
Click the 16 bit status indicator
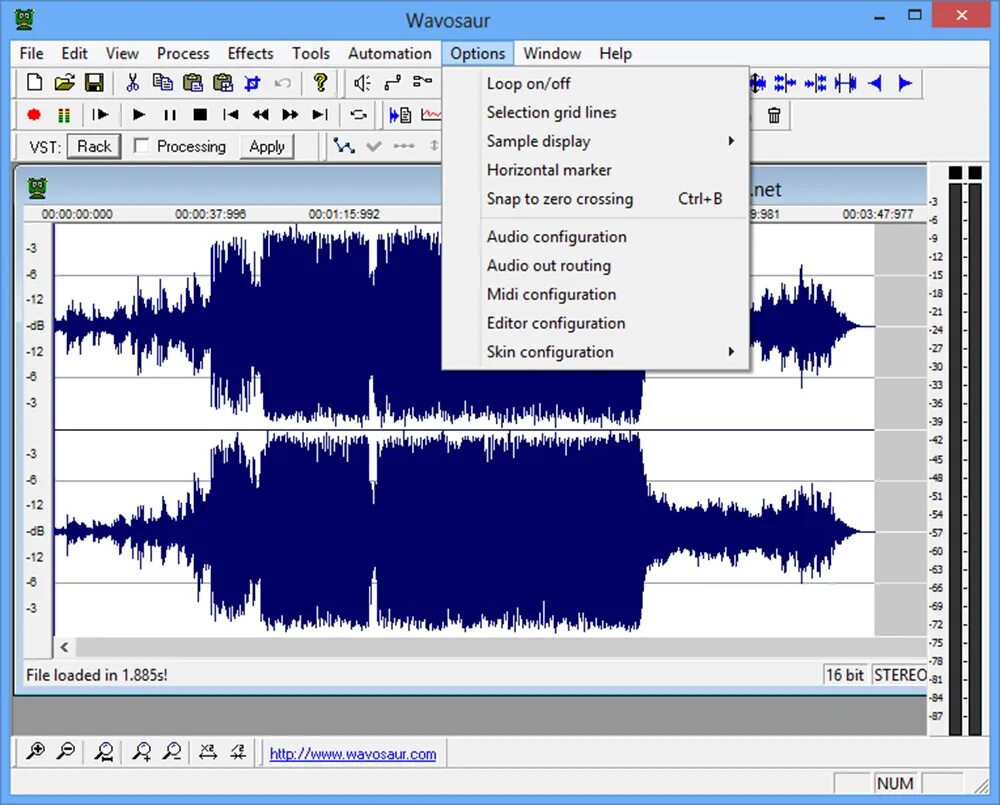coord(845,675)
